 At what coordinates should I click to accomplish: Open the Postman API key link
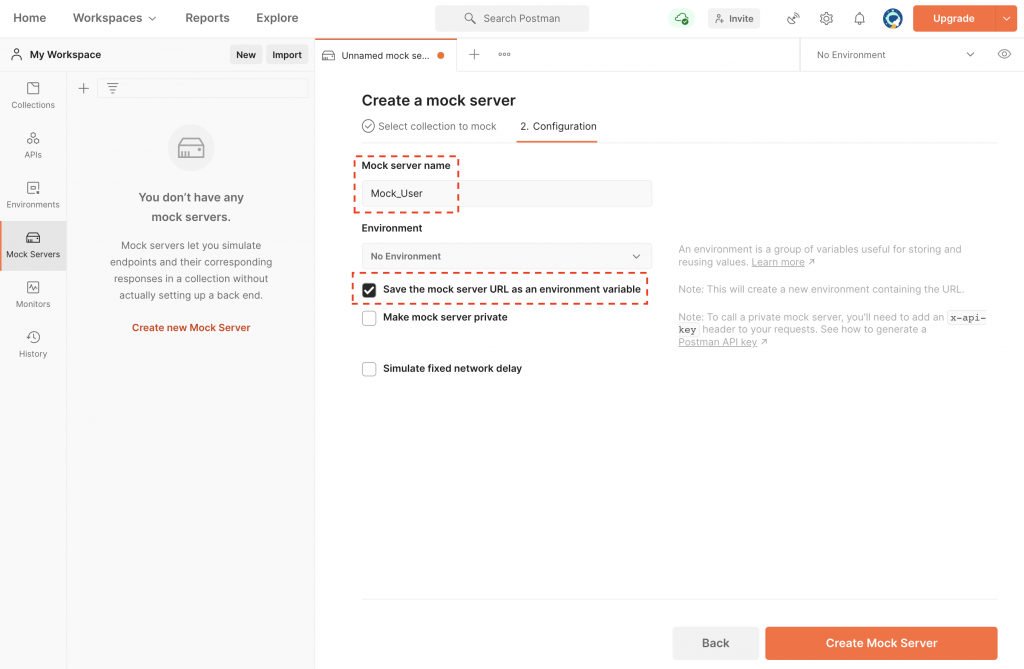717,342
